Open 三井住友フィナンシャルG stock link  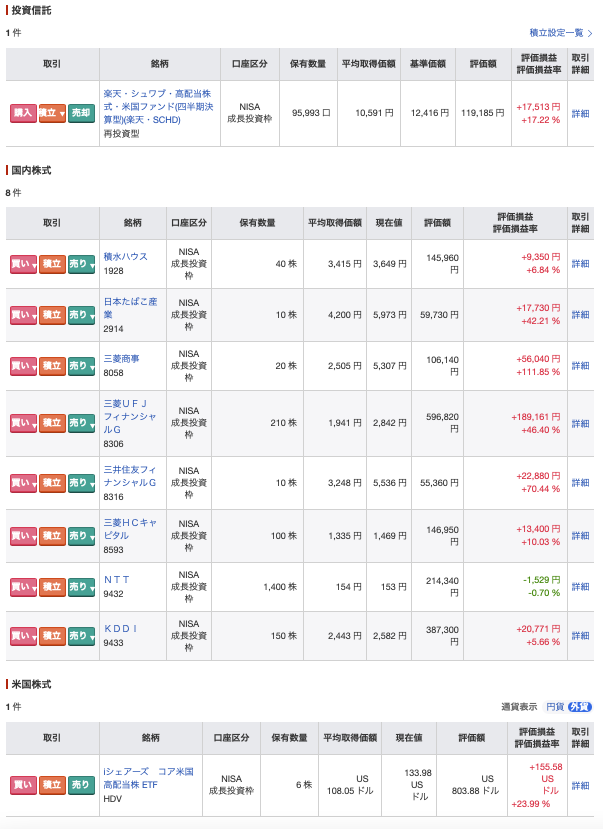129,476
